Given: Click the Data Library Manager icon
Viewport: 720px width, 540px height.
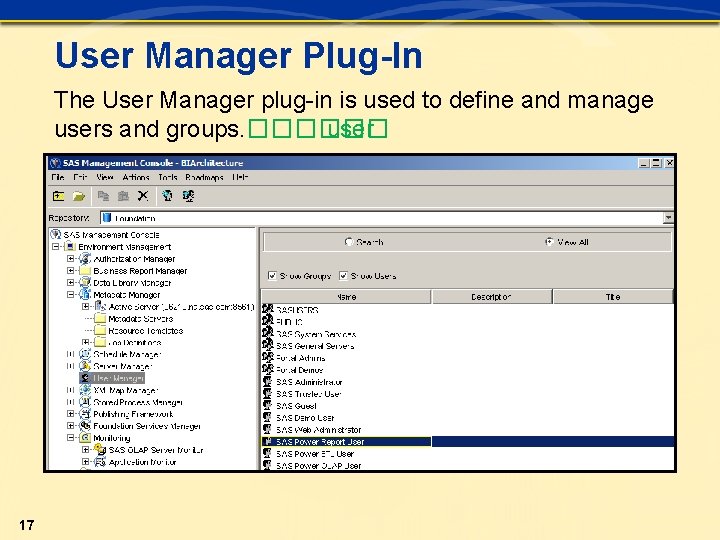Looking at the screenshot, I should 85,283.
